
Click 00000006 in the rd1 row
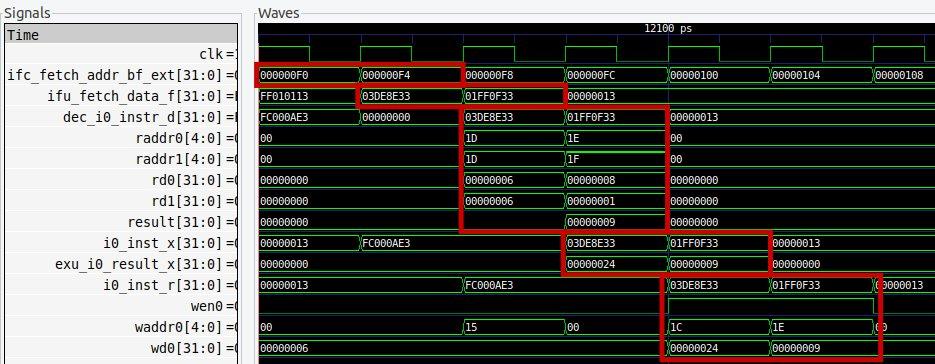click(489, 201)
